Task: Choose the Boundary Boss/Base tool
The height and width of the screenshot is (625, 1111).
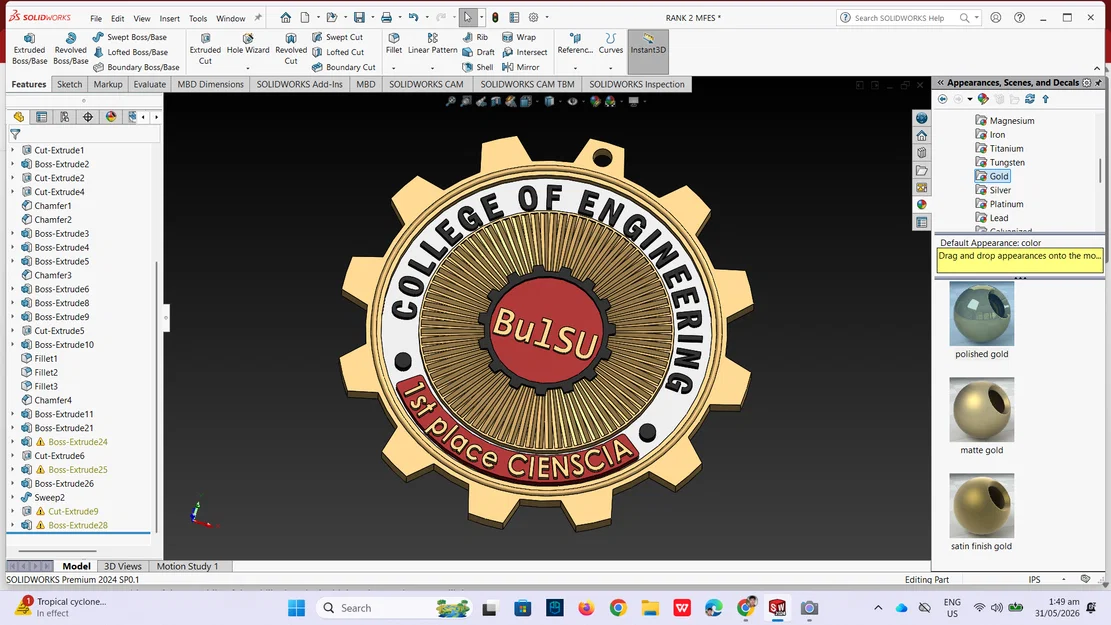Action: pyautogui.click(x=136, y=67)
